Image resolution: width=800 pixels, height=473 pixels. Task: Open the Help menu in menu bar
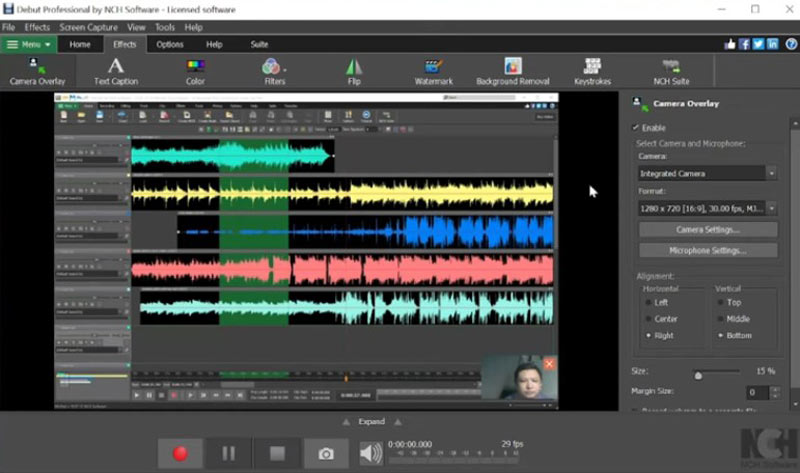[193, 27]
